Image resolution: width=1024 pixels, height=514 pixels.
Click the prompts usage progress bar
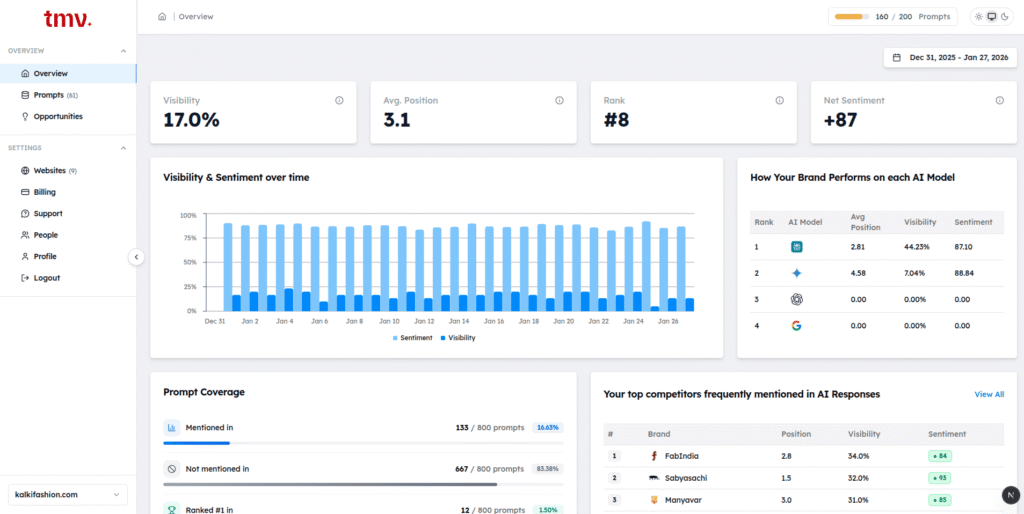click(852, 17)
